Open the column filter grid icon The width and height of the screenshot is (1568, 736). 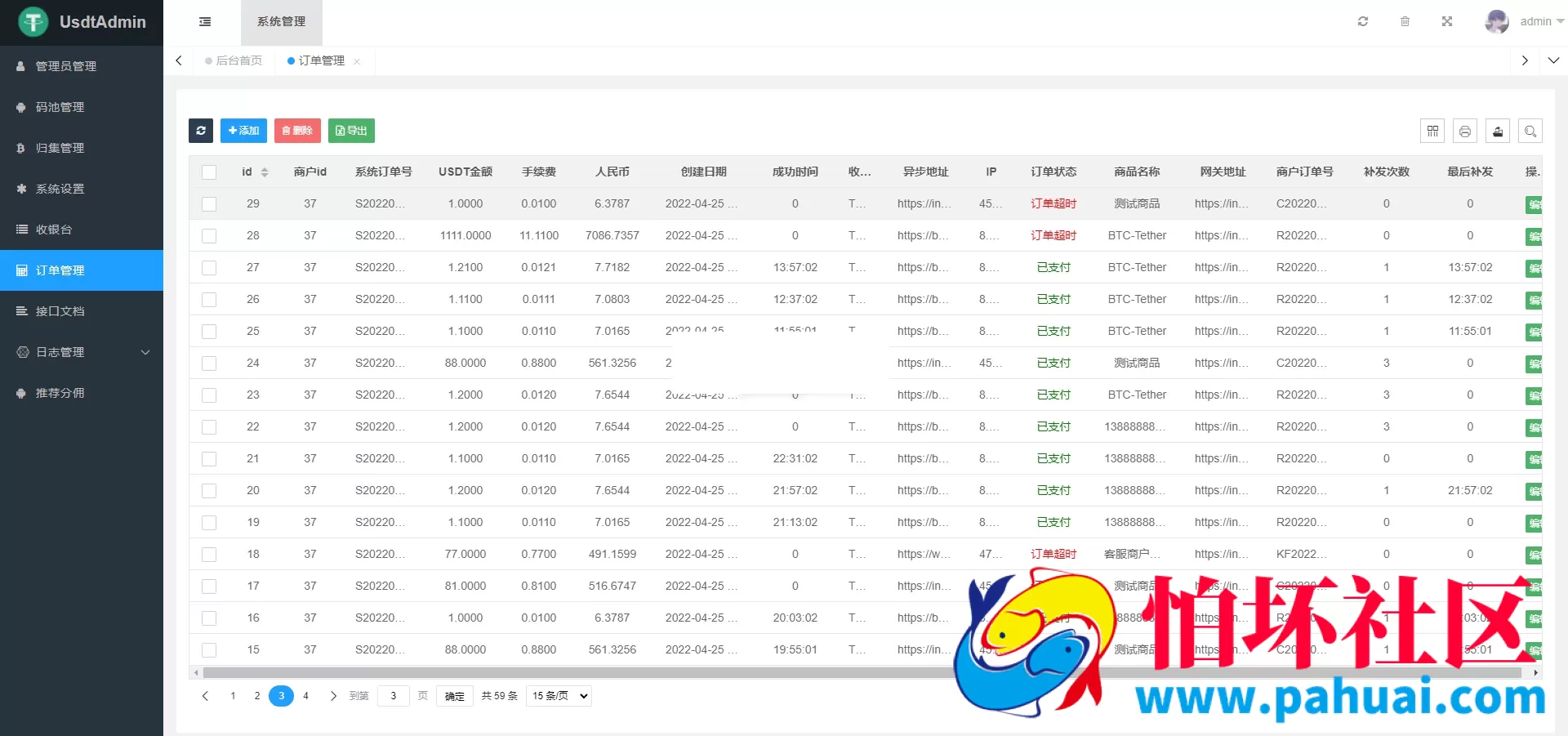(1432, 131)
